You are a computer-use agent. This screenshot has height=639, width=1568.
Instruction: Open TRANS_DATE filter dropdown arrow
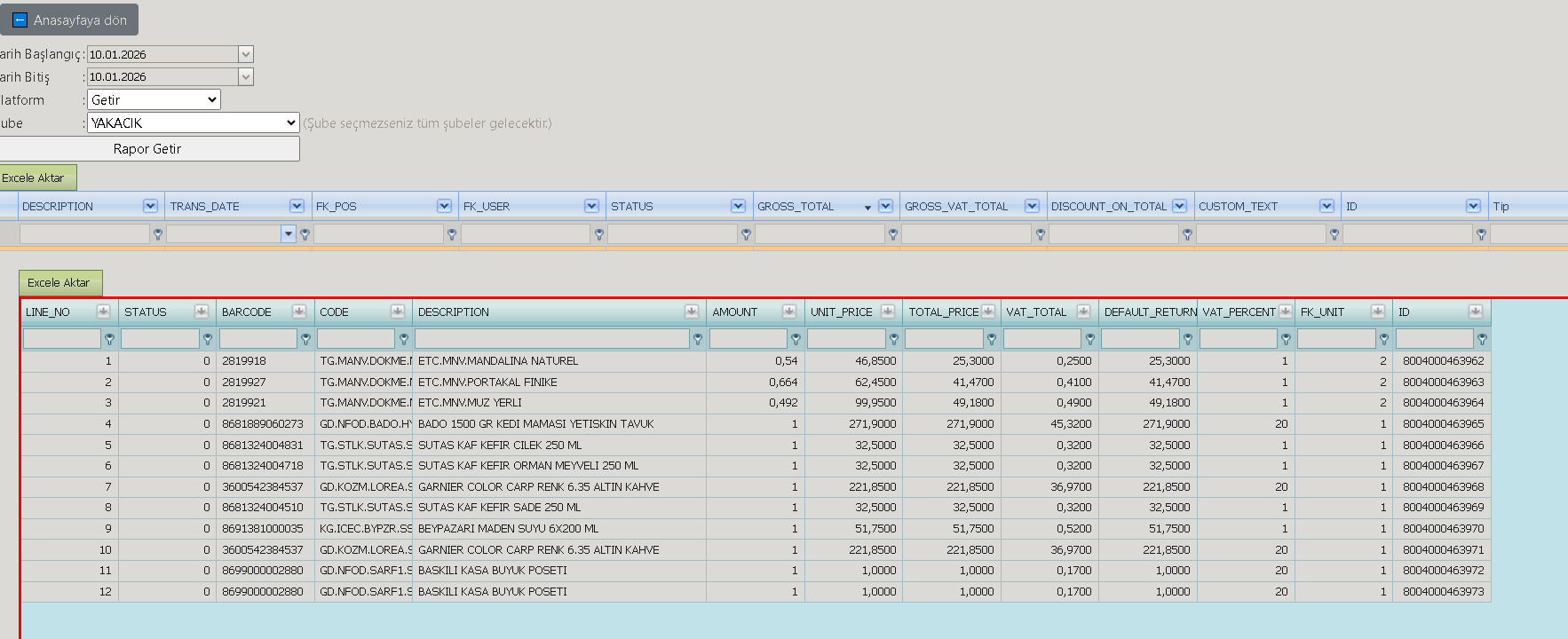tap(288, 234)
